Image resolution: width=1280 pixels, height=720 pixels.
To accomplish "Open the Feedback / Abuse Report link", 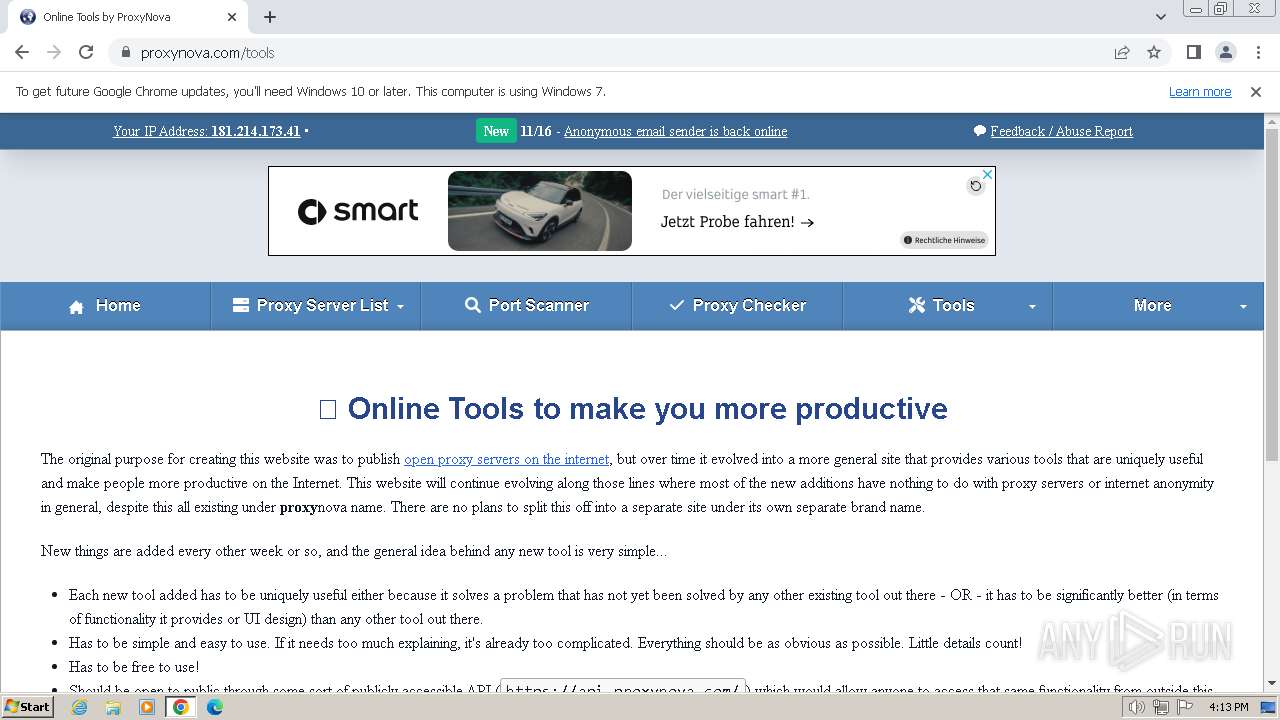I will tap(1061, 131).
